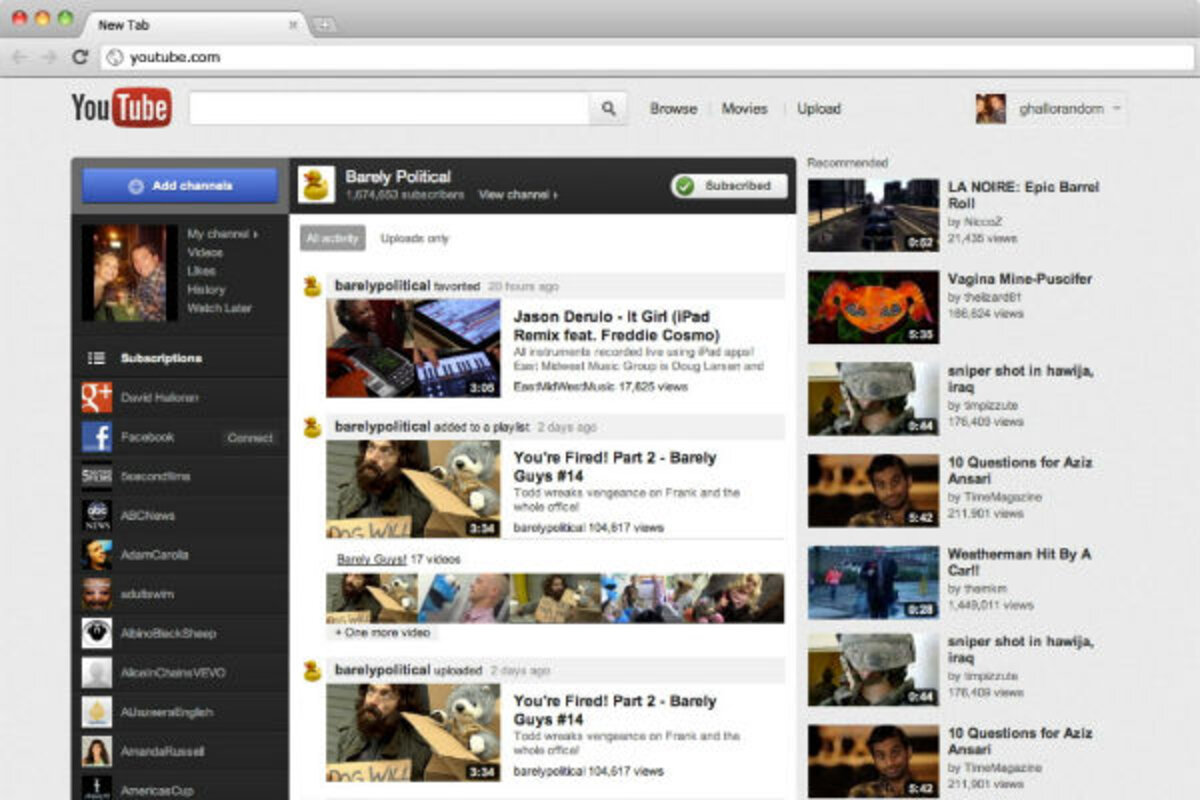Click Connect next to Facebook
The height and width of the screenshot is (800, 1200).
point(250,438)
